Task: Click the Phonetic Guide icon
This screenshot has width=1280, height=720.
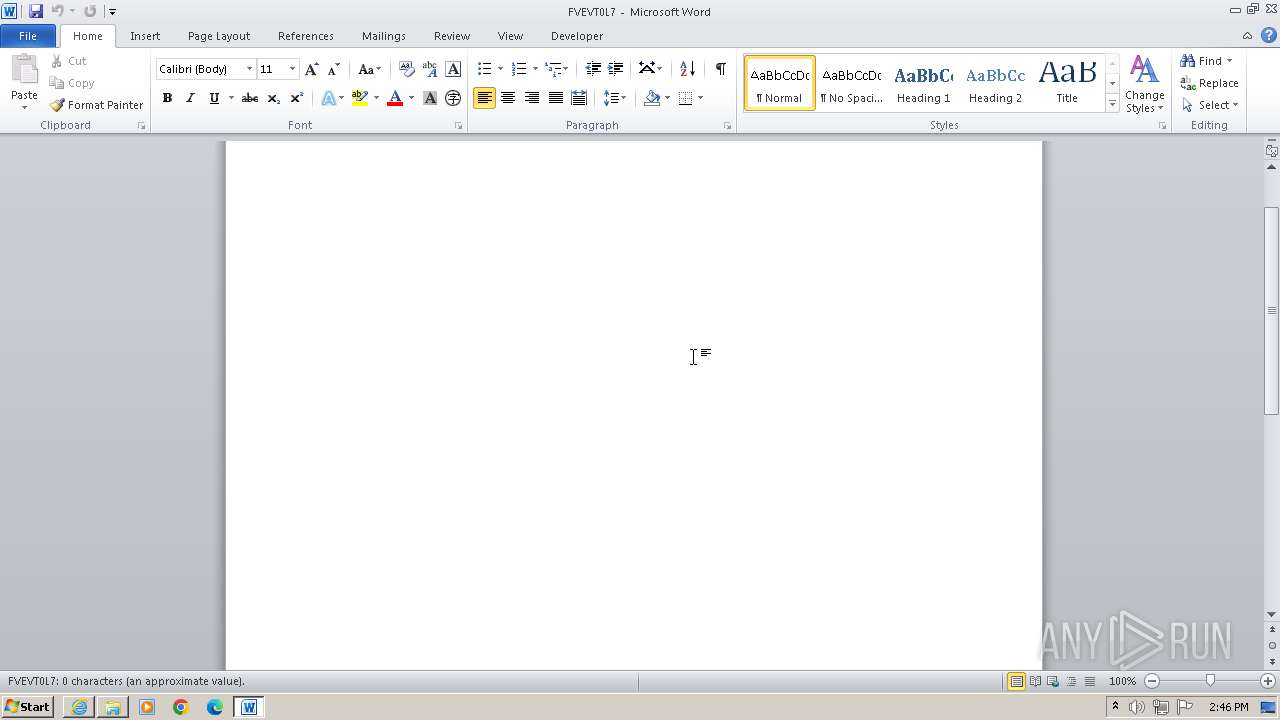Action: (430, 69)
